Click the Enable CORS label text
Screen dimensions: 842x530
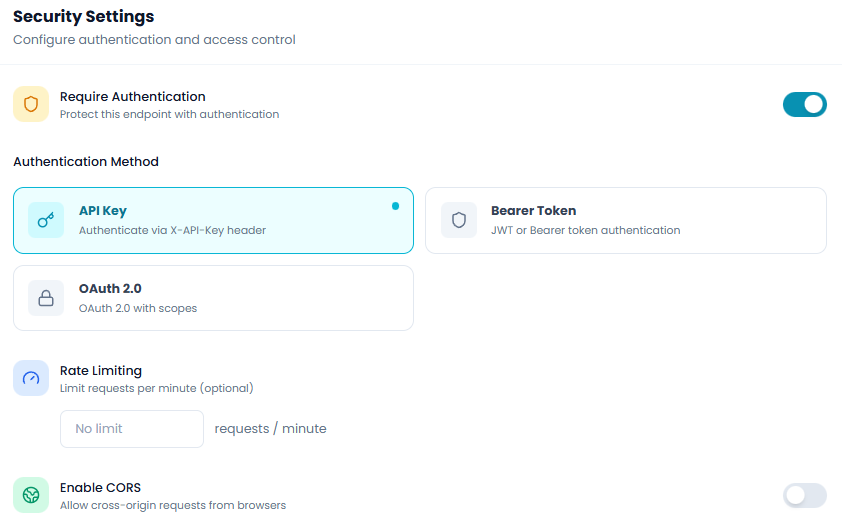[100, 488]
